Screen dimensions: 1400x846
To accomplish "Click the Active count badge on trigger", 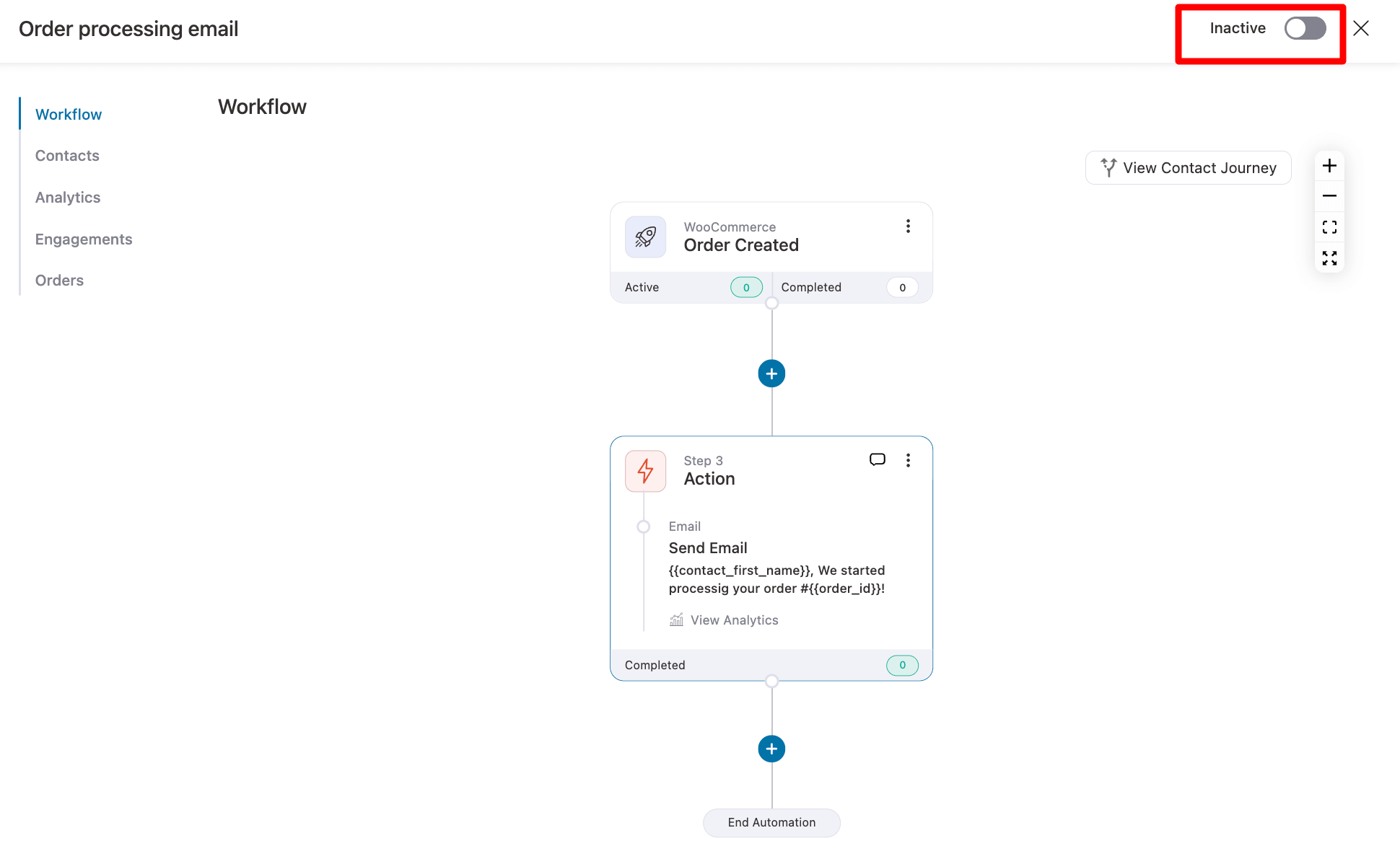I will click(x=746, y=287).
